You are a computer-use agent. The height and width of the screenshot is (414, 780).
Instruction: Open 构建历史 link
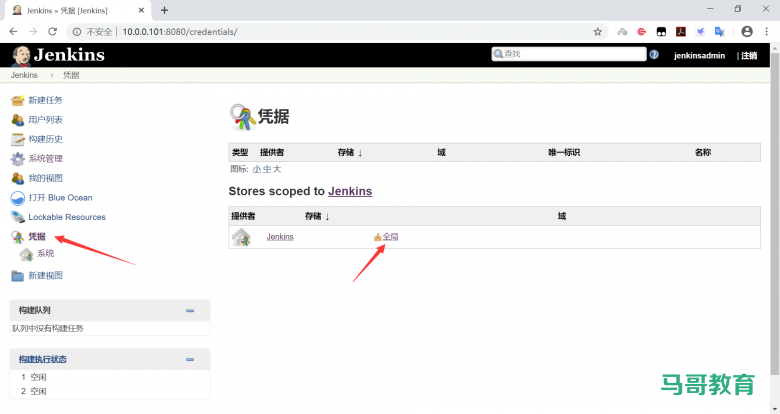click(45, 139)
